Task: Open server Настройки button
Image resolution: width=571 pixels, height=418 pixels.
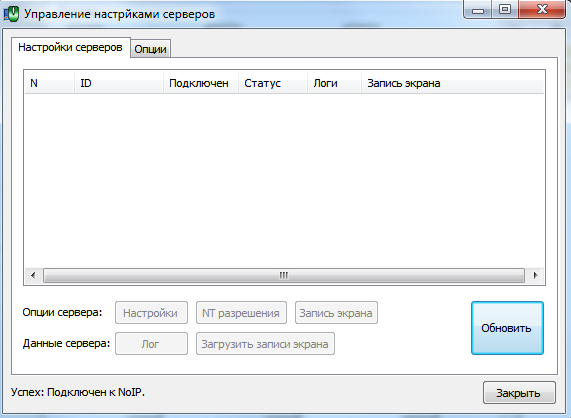Action: pyautogui.click(x=151, y=313)
